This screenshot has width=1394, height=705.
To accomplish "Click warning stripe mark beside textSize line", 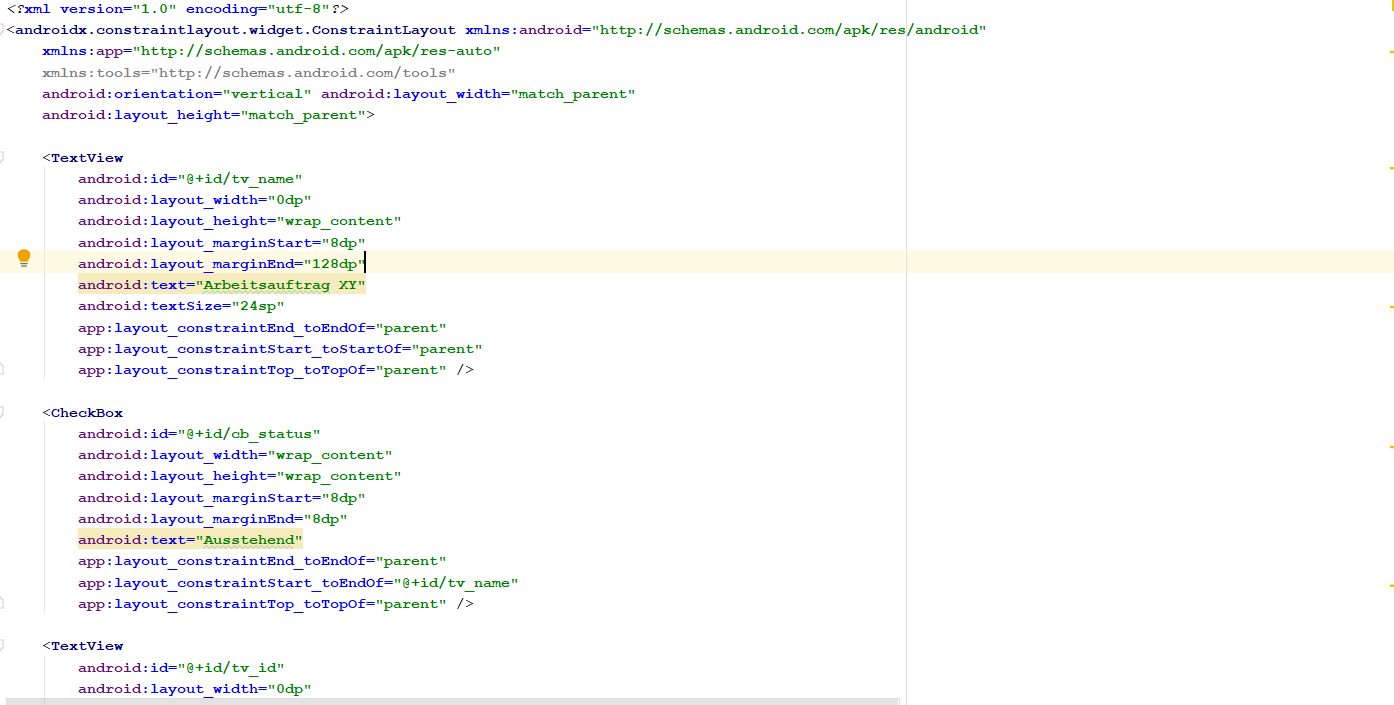I will [1390, 304].
